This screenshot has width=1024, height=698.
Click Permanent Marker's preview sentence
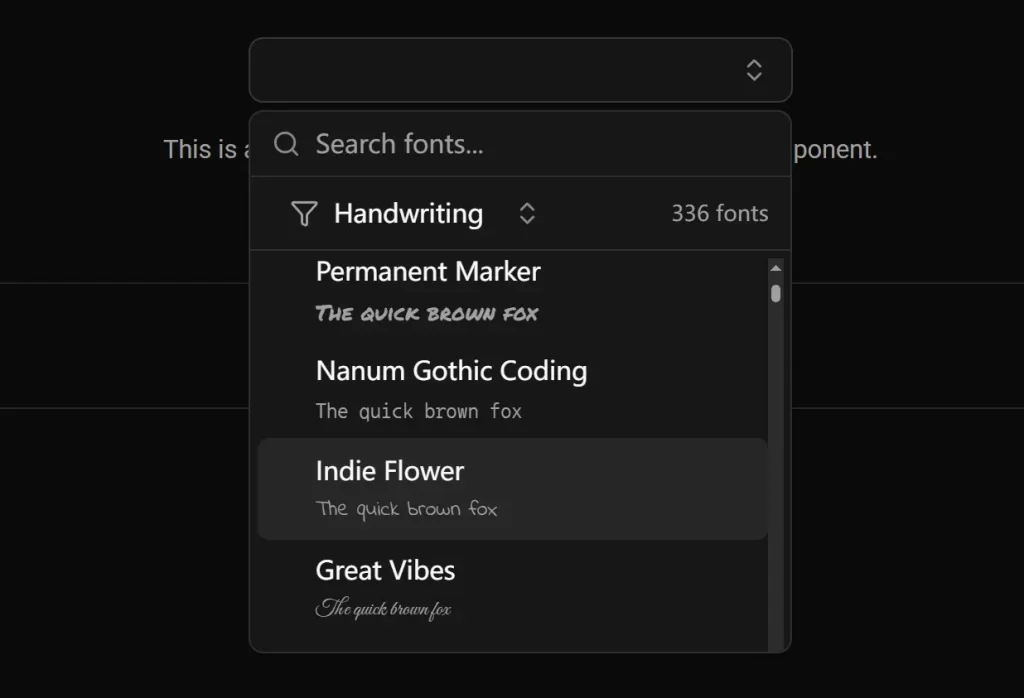click(x=427, y=313)
